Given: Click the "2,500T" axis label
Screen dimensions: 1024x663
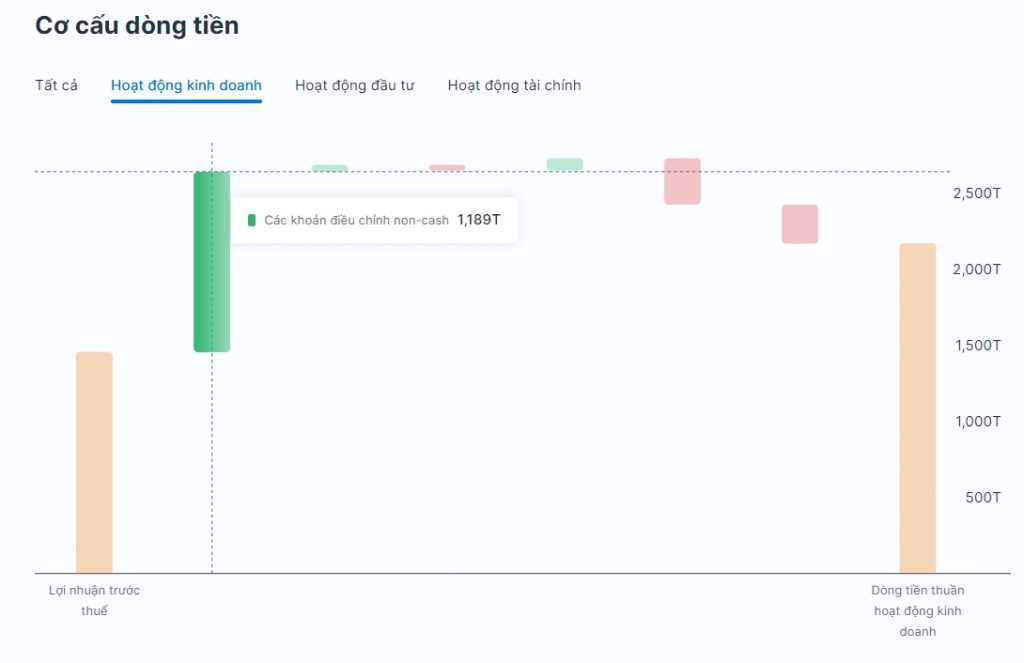Looking at the screenshot, I should [975, 192].
